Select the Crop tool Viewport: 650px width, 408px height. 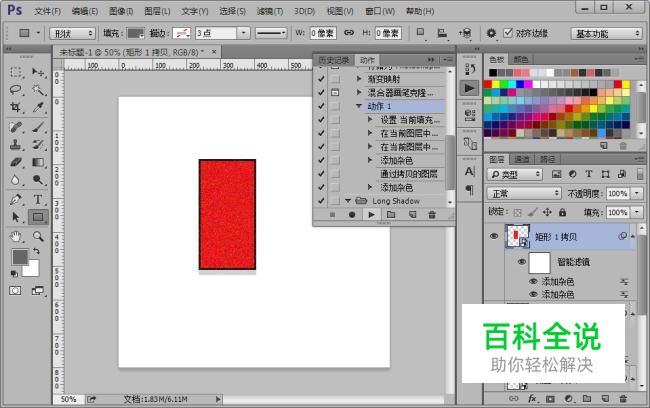pos(16,107)
